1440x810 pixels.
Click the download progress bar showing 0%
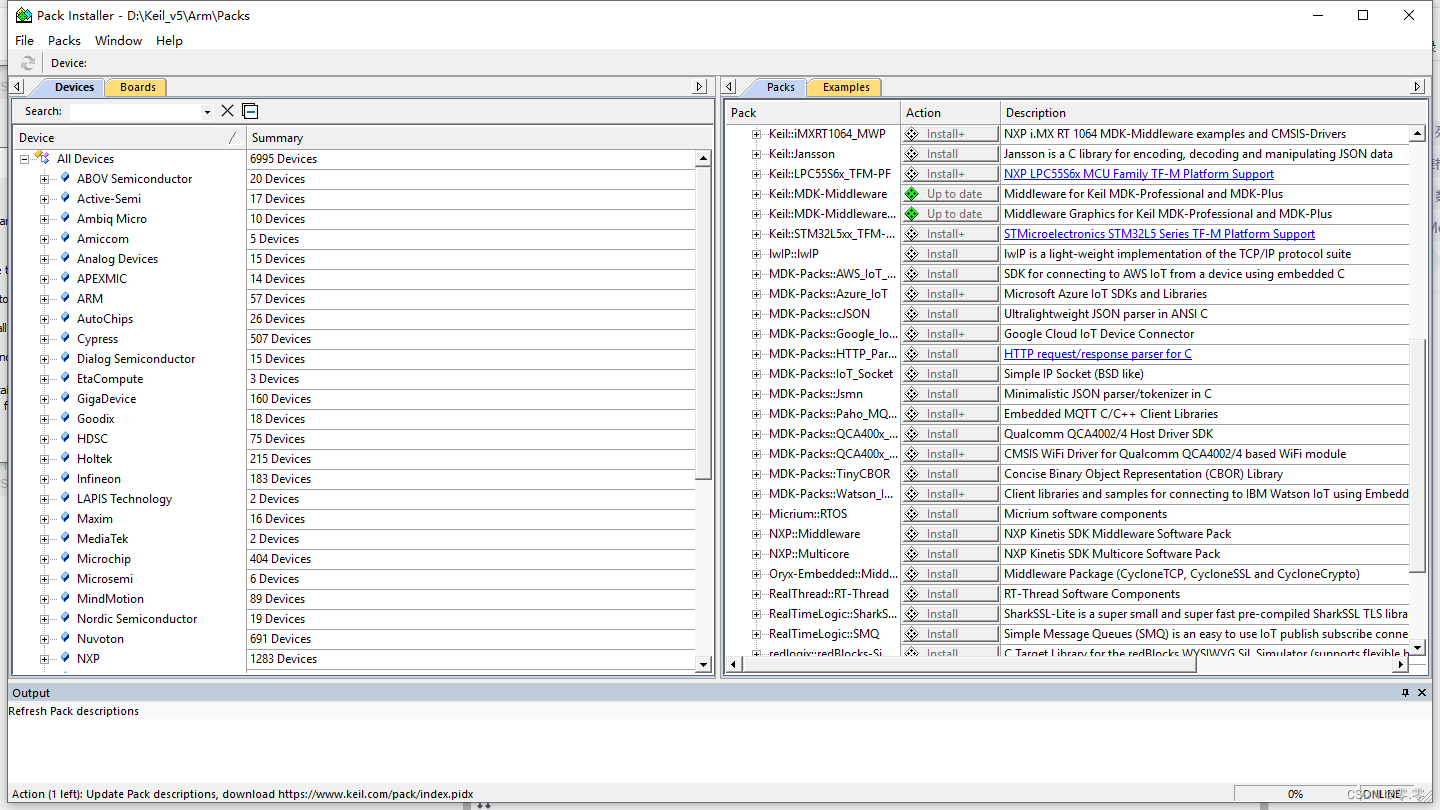point(1295,794)
